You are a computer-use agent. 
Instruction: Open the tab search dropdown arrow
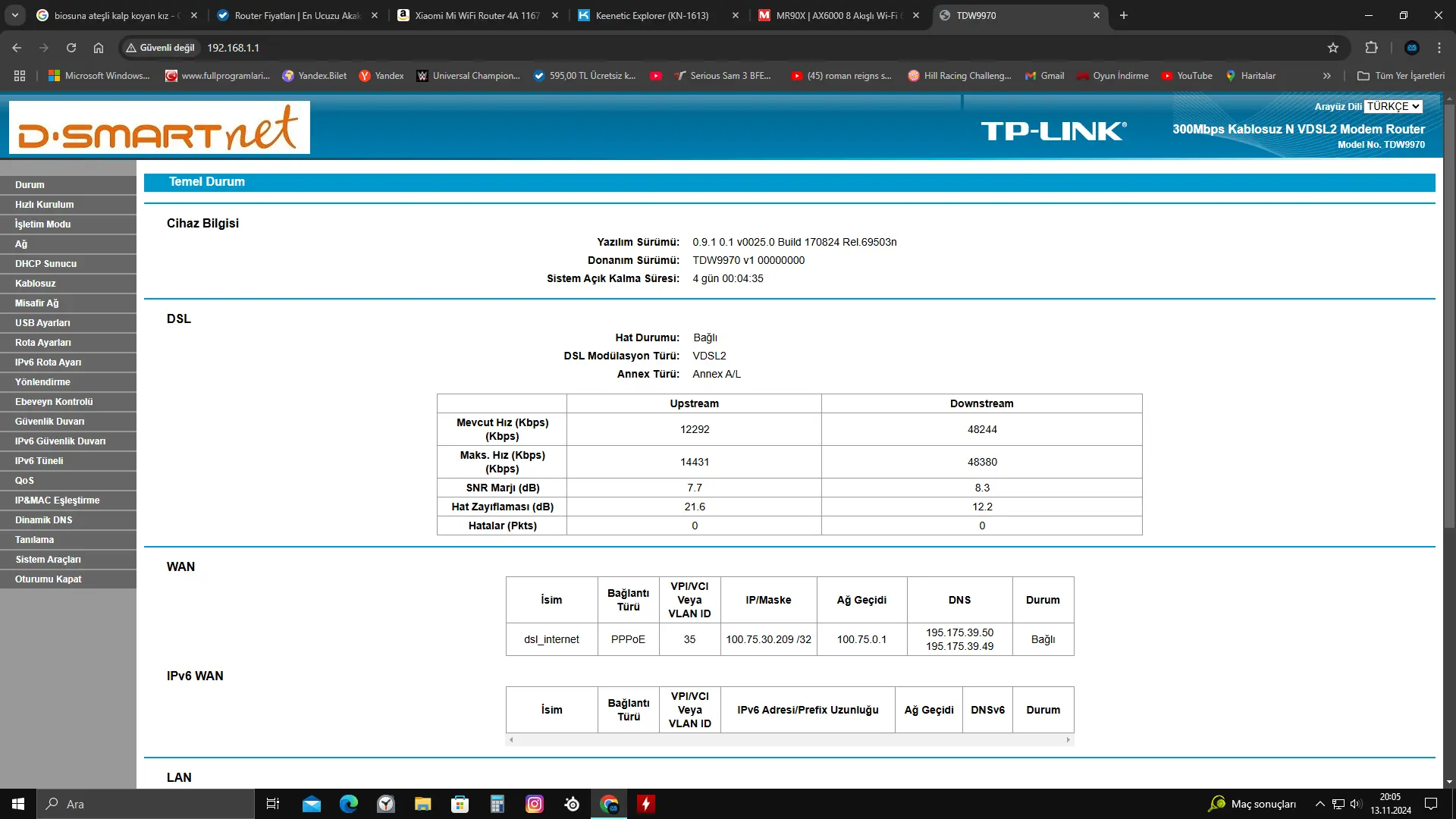(x=15, y=15)
